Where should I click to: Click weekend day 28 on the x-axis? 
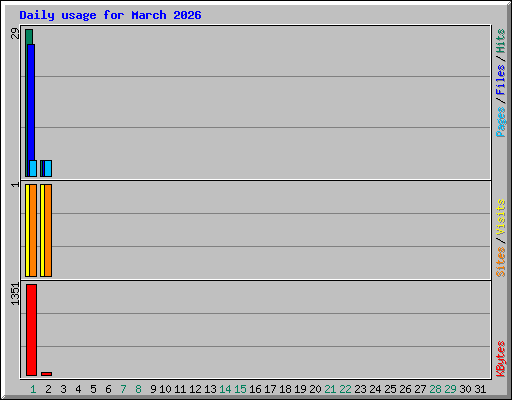[x=435, y=389]
